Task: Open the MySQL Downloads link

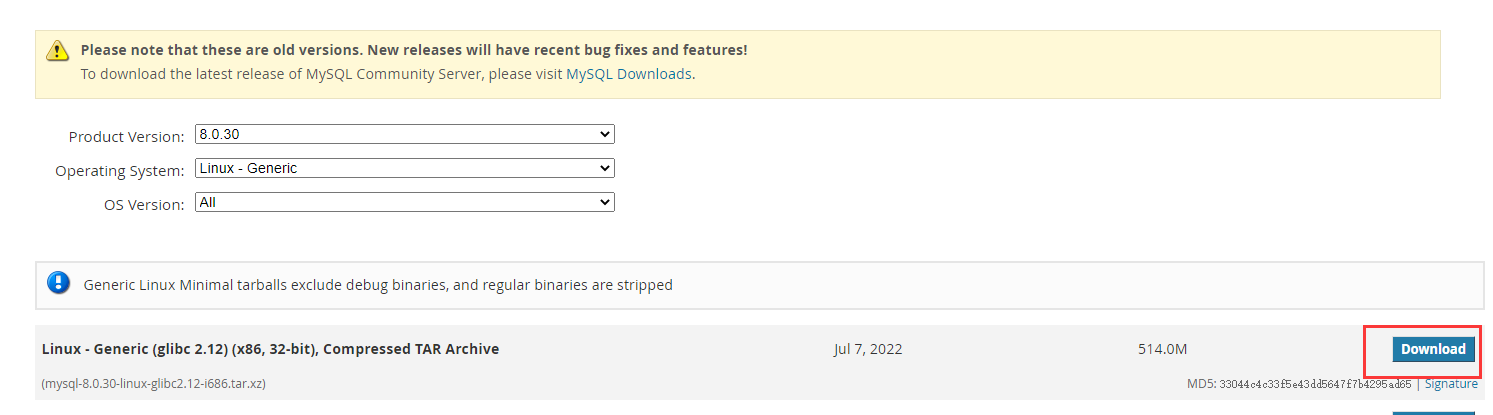Action: point(629,74)
